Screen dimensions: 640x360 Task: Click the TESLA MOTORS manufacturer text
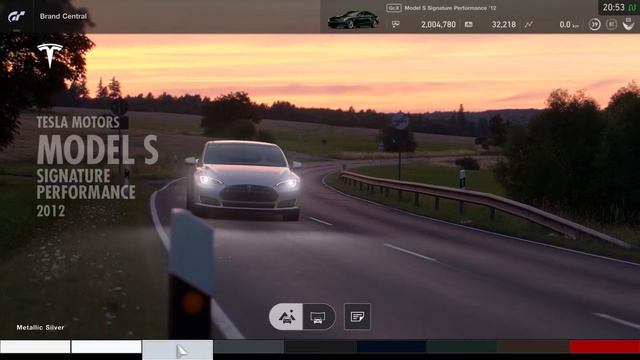[x=78, y=122]
